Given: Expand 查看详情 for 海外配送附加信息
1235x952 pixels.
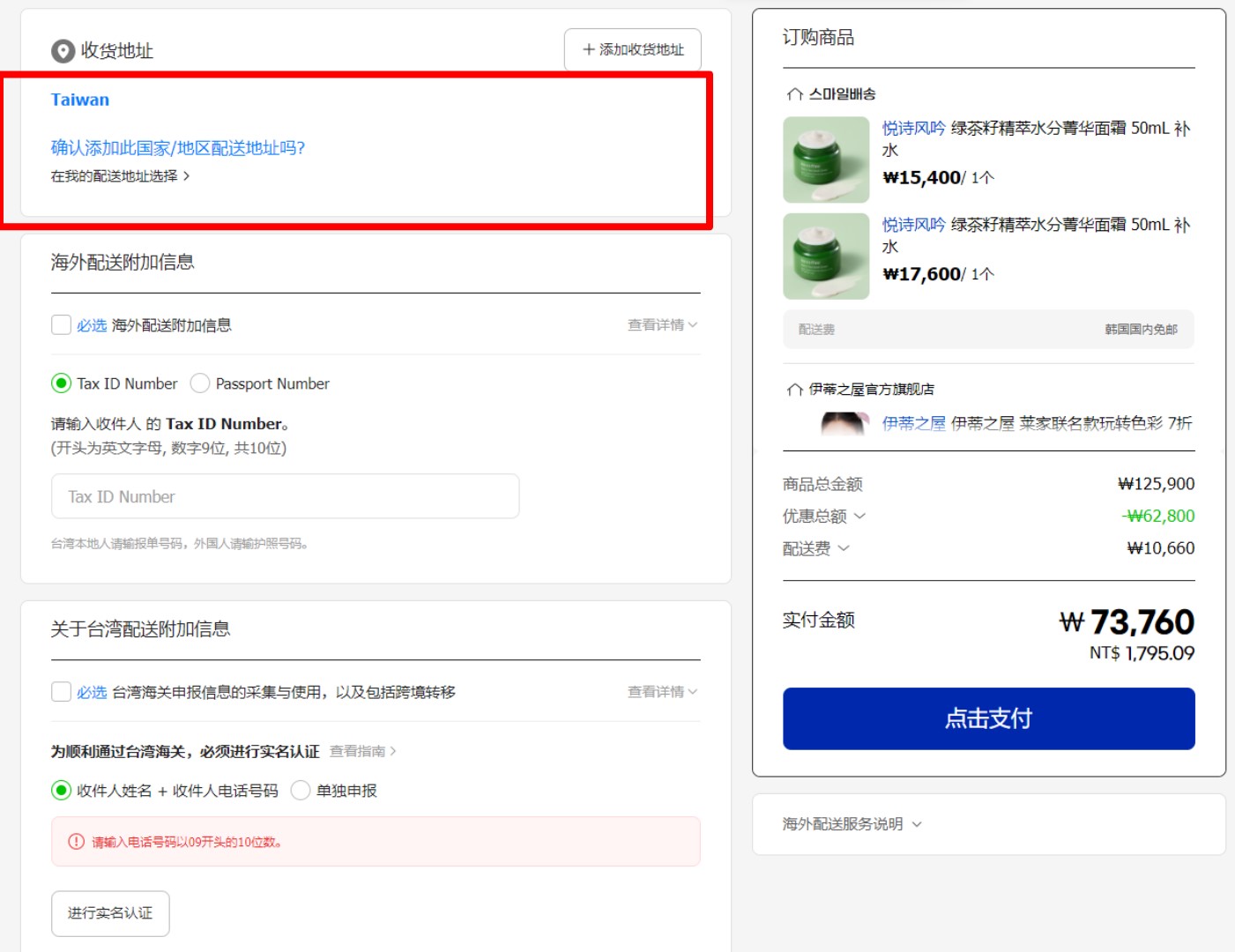Looking at the screenshot, I should point(661,324).
